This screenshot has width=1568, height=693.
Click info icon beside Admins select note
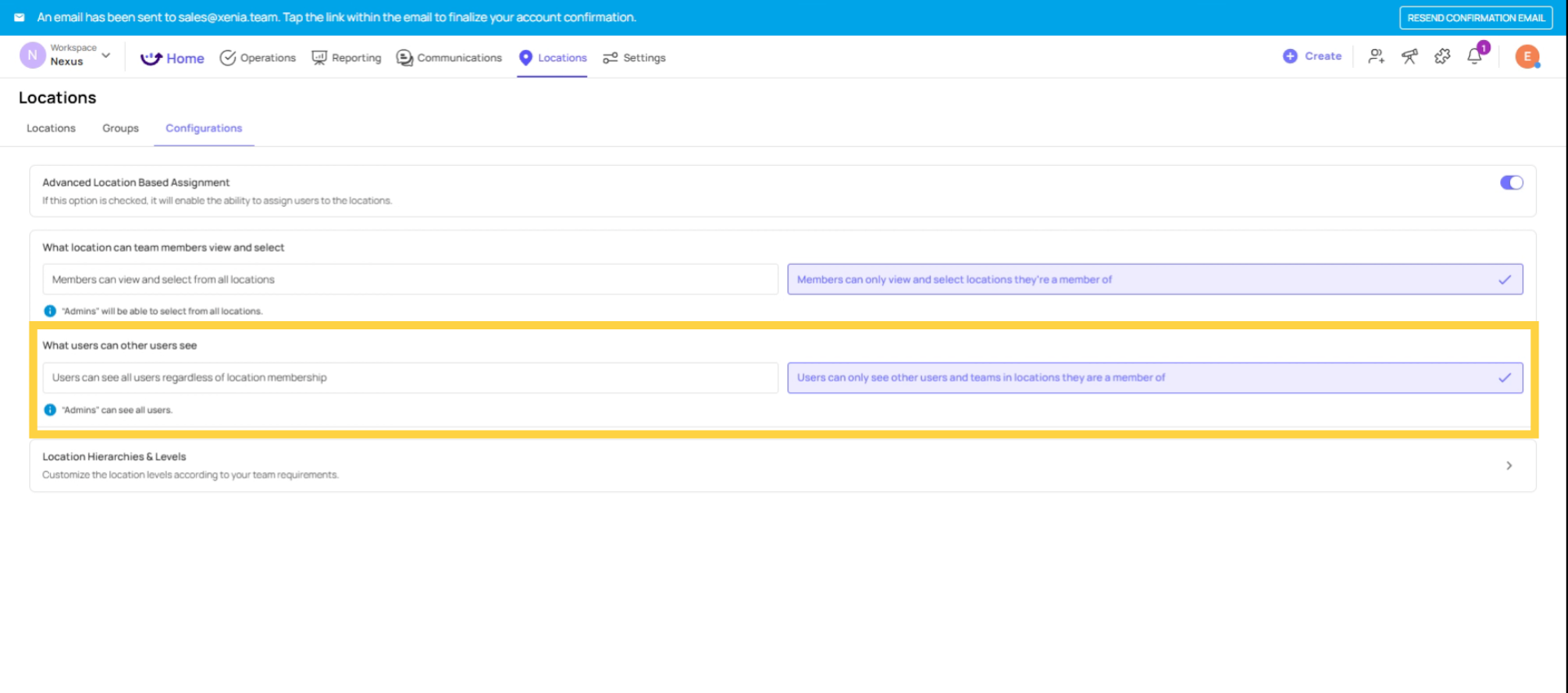[50, 311]
